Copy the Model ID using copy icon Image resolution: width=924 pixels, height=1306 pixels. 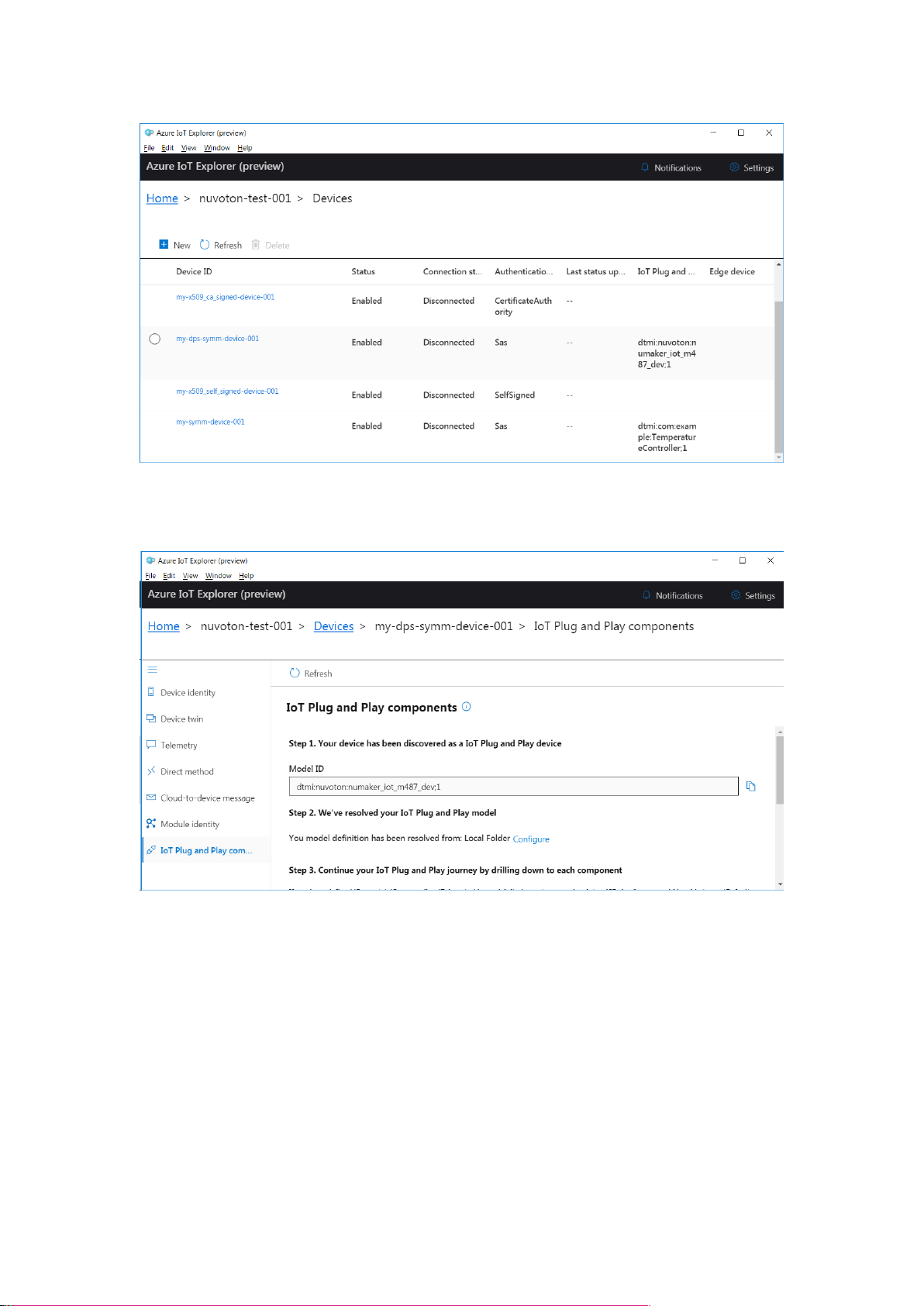point(750,786)
